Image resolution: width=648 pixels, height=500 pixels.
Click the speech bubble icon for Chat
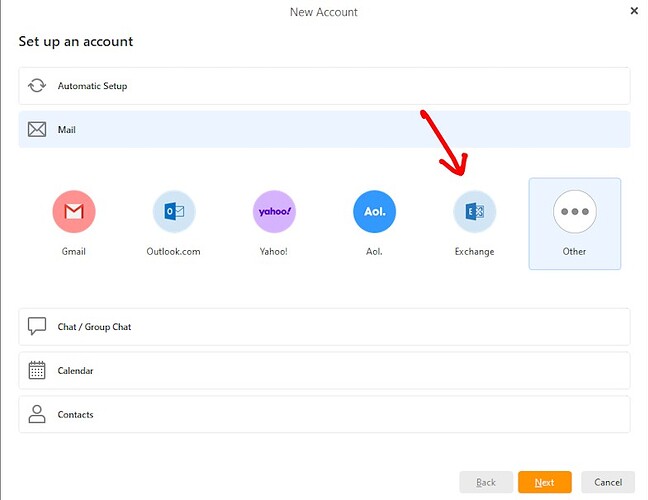pos(37,327)
